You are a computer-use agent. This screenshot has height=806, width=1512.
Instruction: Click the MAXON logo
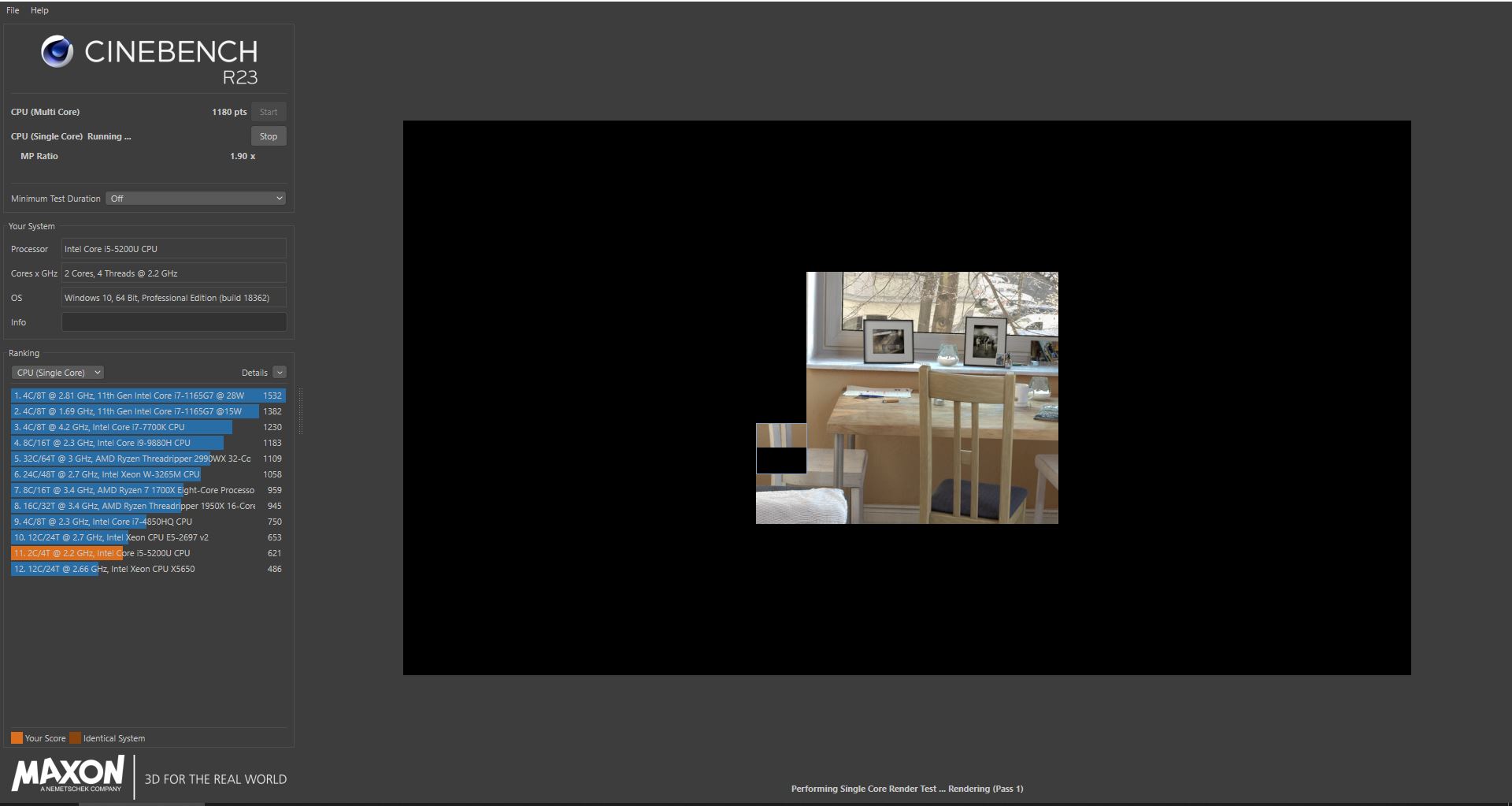point(68,774)
